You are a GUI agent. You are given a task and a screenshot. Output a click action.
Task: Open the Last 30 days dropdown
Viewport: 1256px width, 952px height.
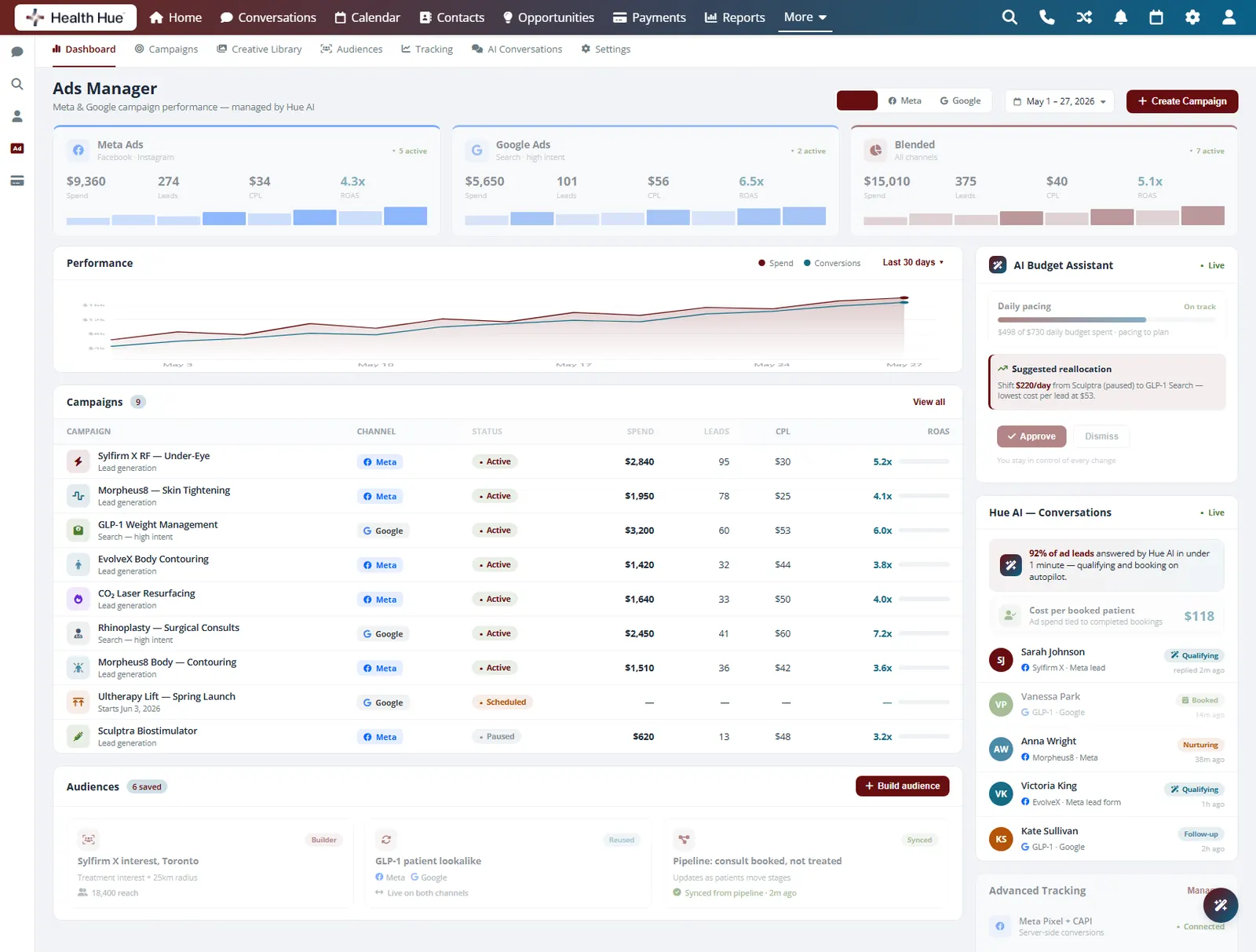click(x=913, y=263)
